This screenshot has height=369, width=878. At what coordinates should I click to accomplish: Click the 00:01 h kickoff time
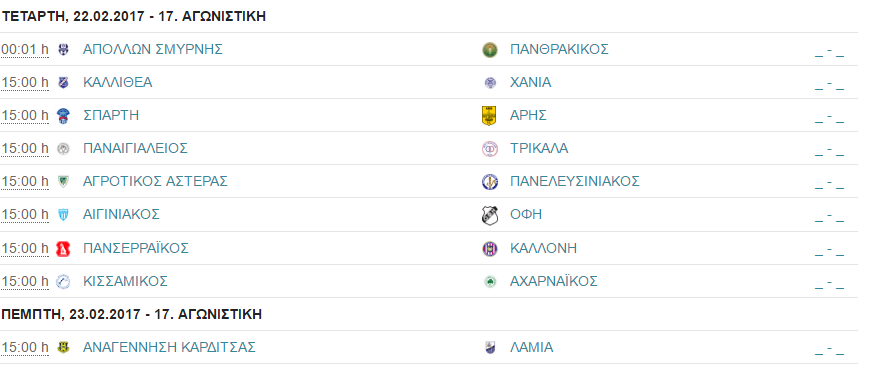pos(25,49)
